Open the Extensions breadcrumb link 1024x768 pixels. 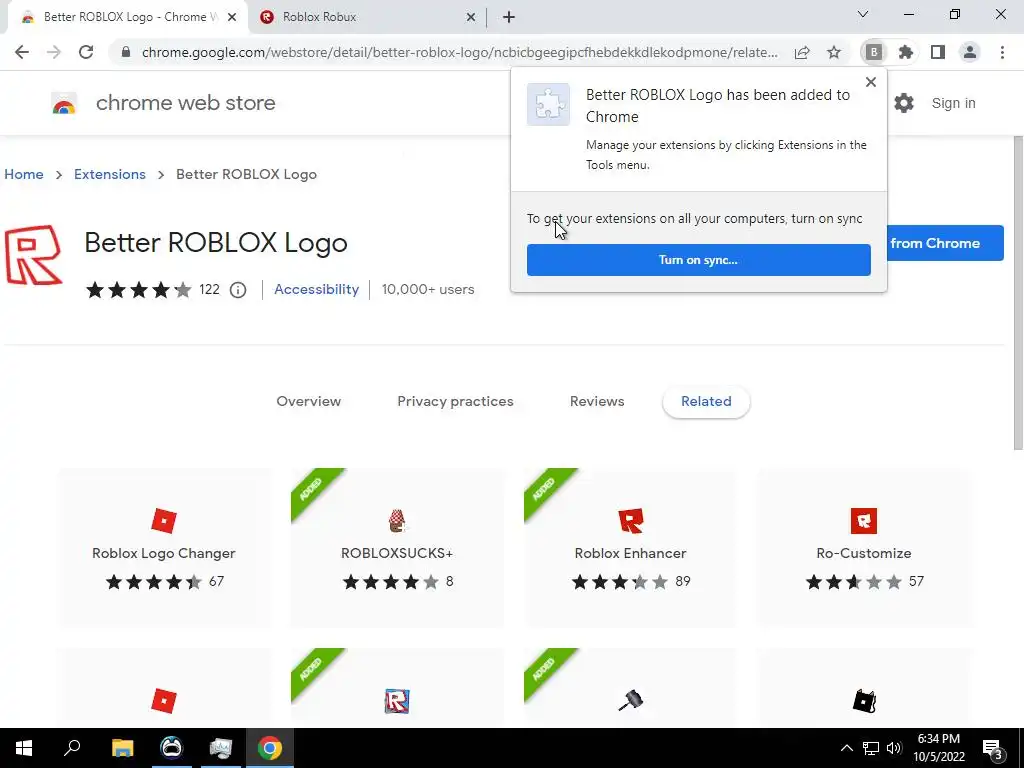(x=110, y=174)
